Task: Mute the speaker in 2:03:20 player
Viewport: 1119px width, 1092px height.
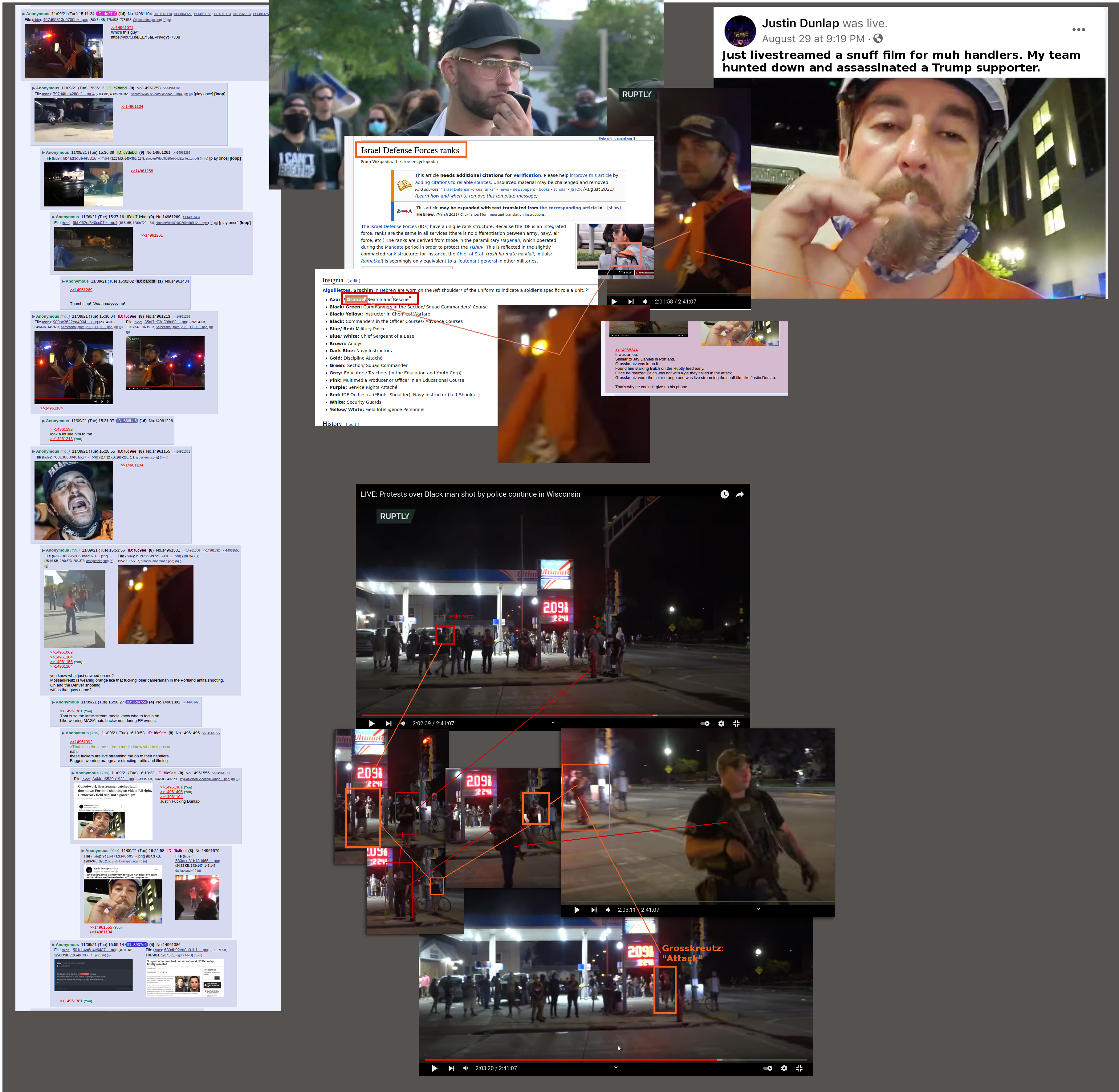Action: [466, 1068]
